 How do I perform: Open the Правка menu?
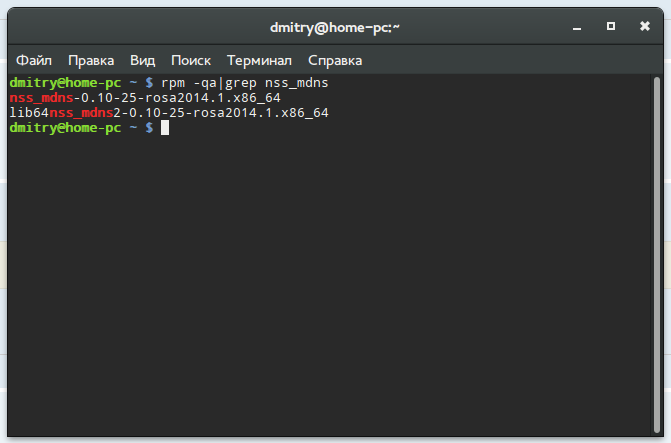[x=91, y=60]
